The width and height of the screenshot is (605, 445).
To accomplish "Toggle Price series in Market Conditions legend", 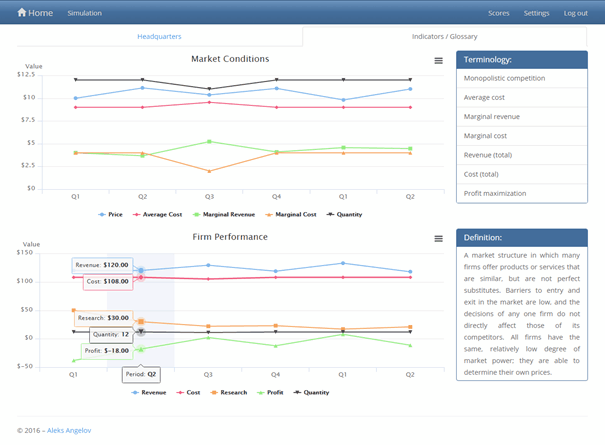I will (x=114, y=214).
